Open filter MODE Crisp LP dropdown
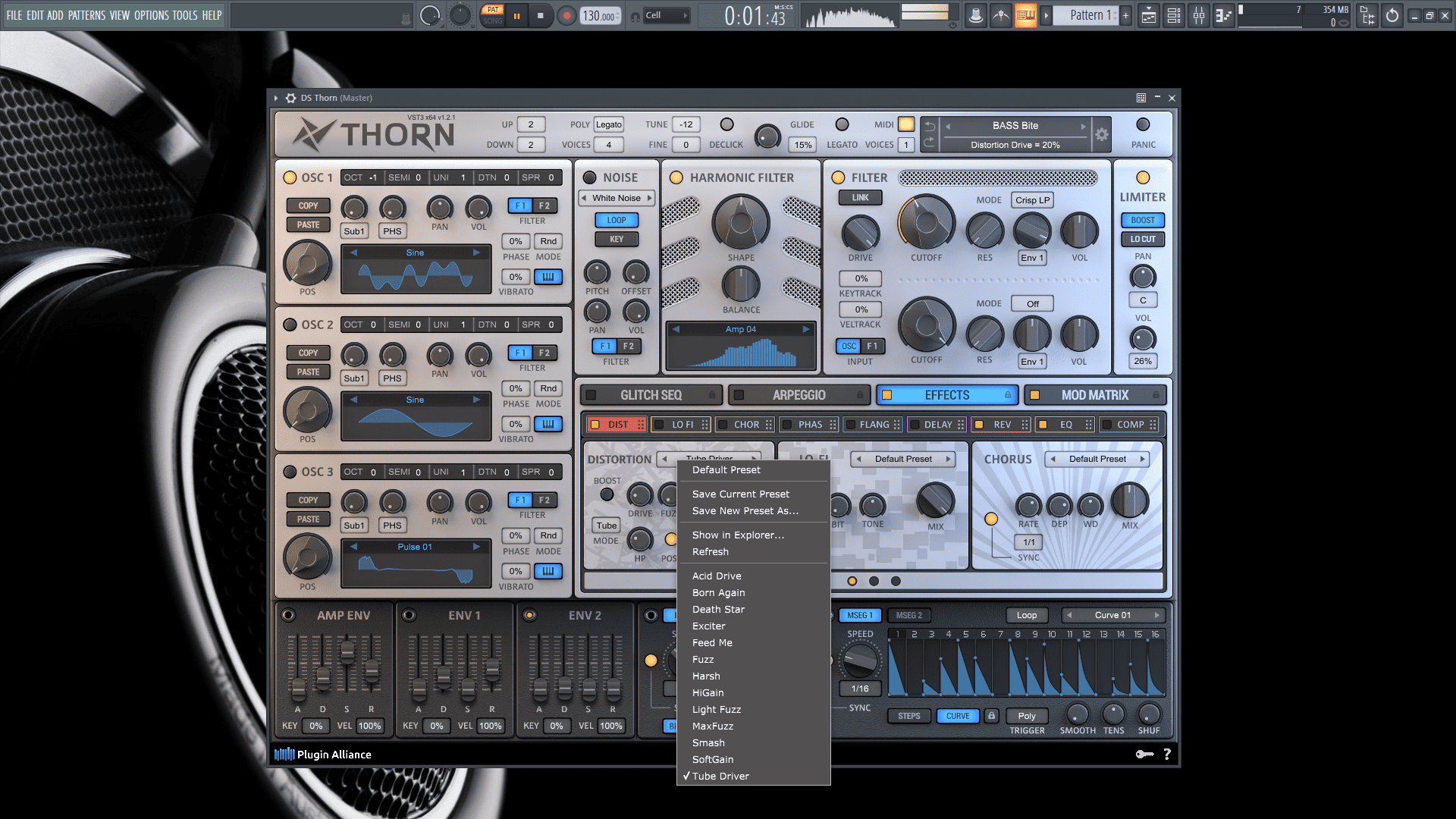 coord(1032,200)
